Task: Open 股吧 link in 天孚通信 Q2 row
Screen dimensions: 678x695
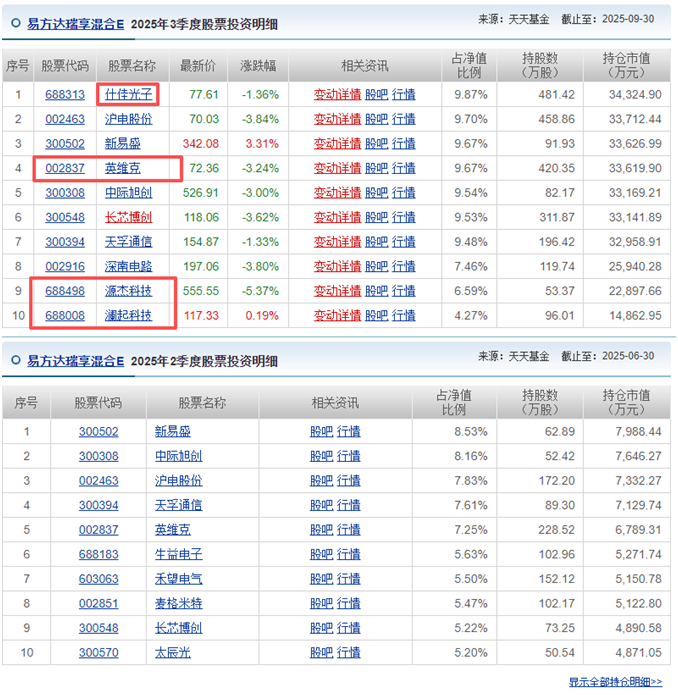Action: pos(321,505)
